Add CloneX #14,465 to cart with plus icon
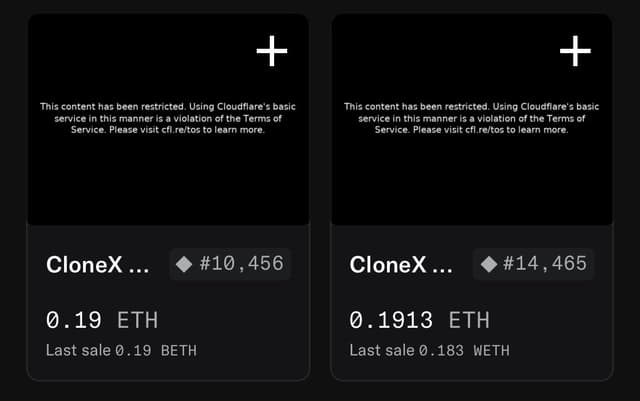The image size is (640, 401). tap(575, 51)
